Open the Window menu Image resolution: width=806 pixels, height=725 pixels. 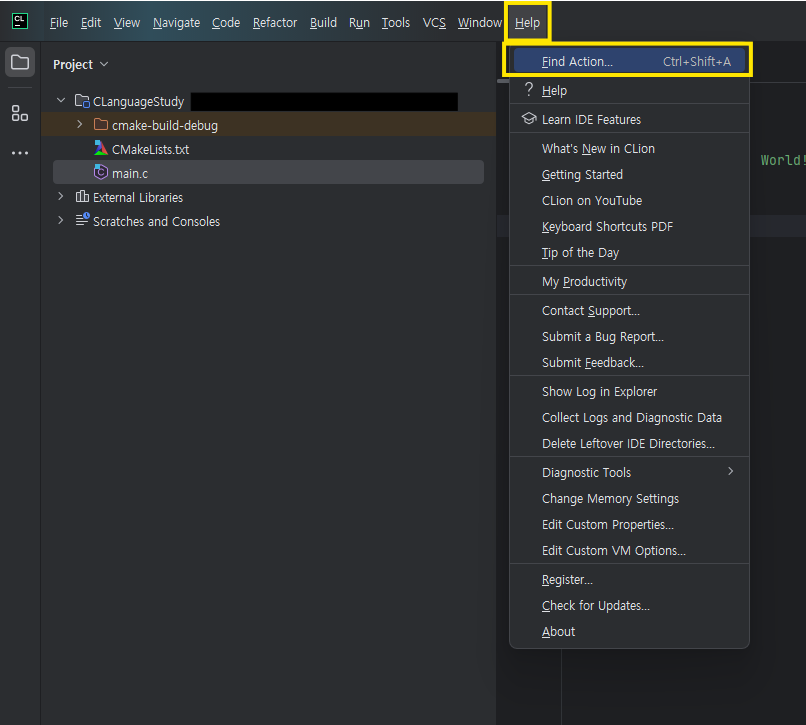coord(479,23)
